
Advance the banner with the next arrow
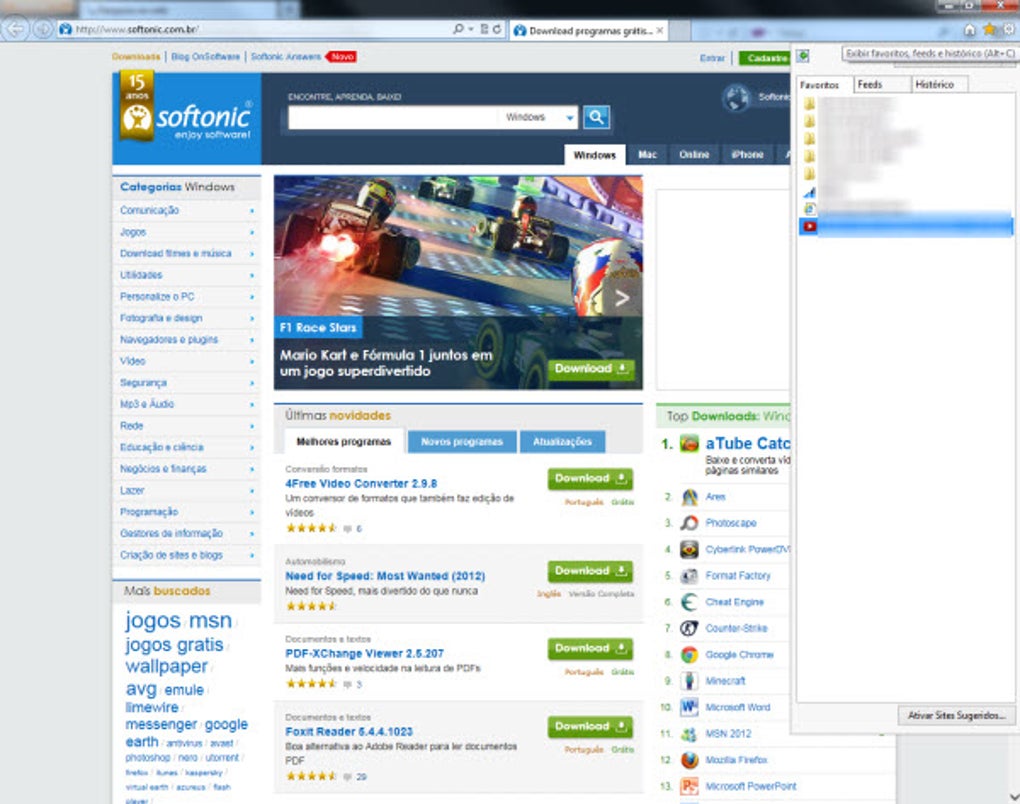coord(622,298)
